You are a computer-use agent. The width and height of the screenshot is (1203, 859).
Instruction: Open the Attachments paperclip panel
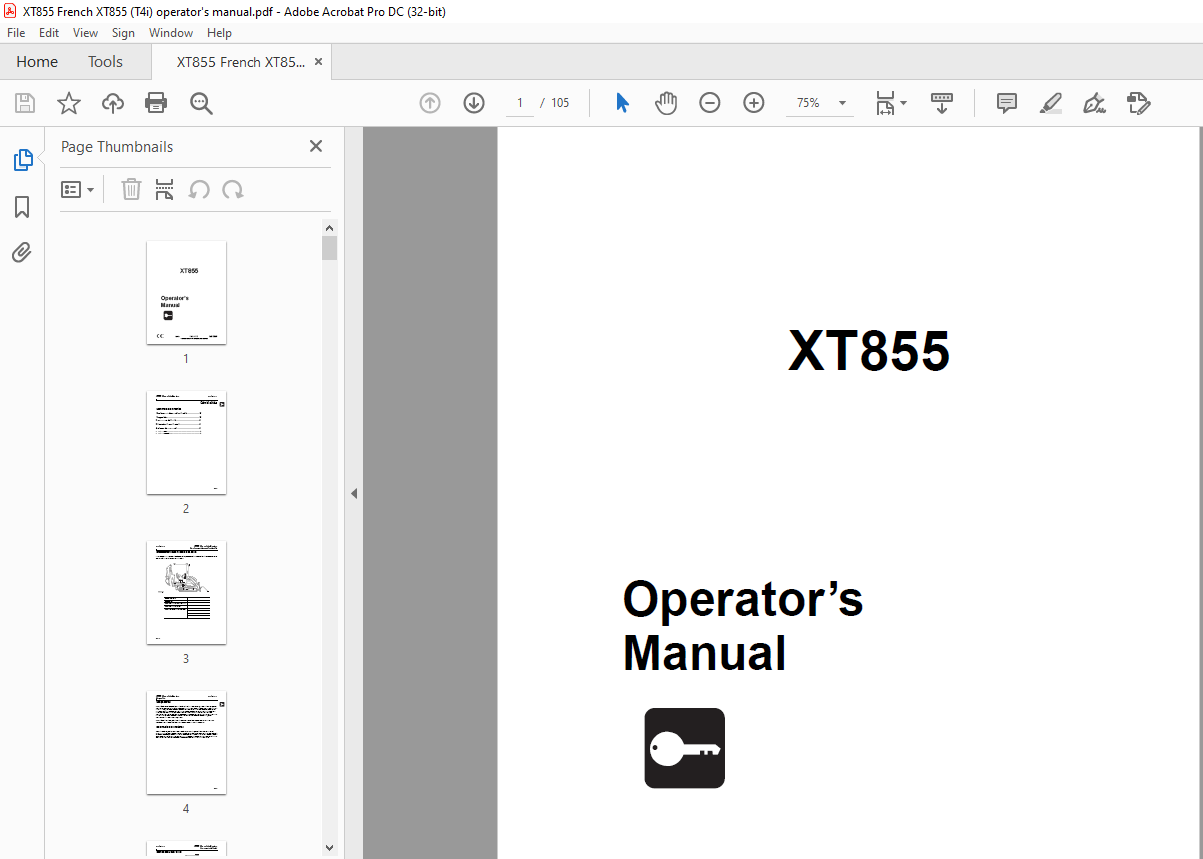pos(22,252)
